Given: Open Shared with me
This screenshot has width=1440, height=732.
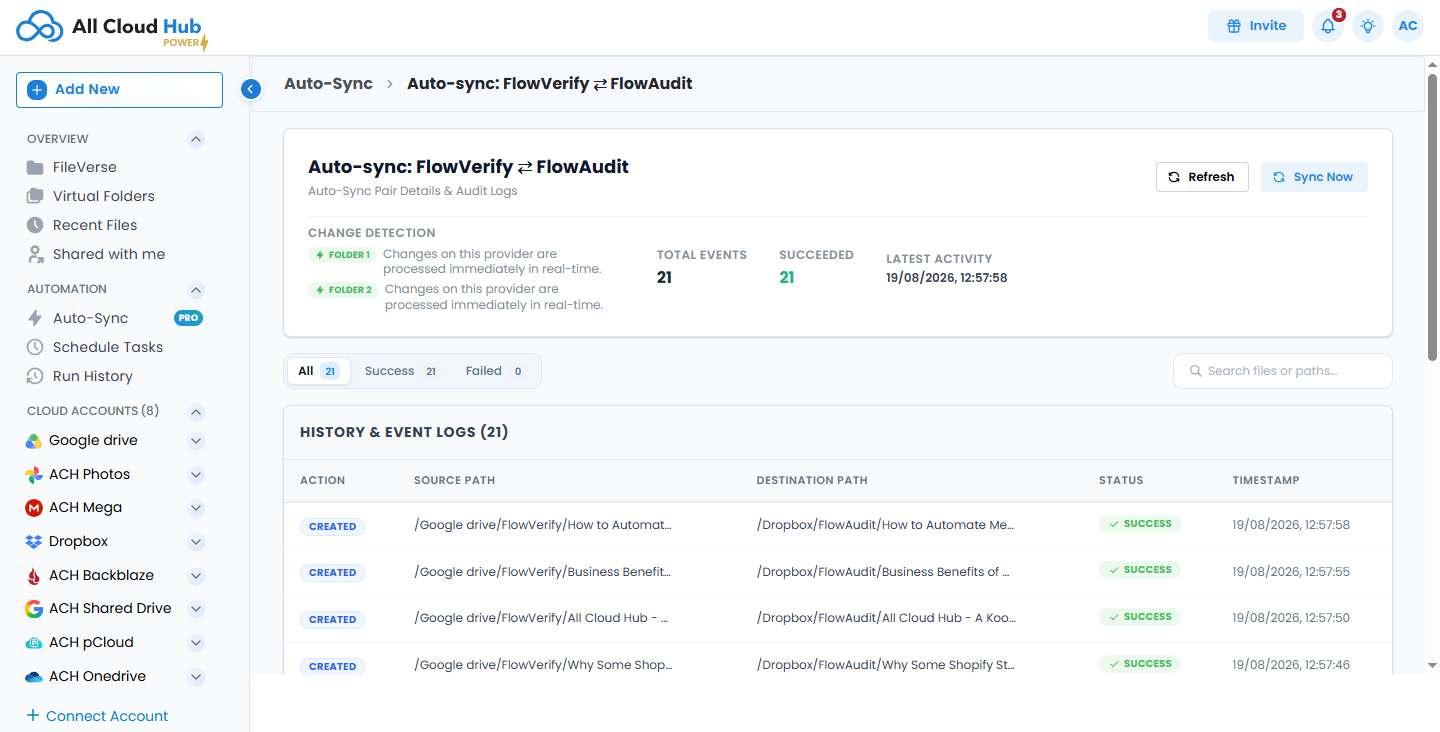Looking at the screenshot, I should pyautogui.click(x=109, y=254).
